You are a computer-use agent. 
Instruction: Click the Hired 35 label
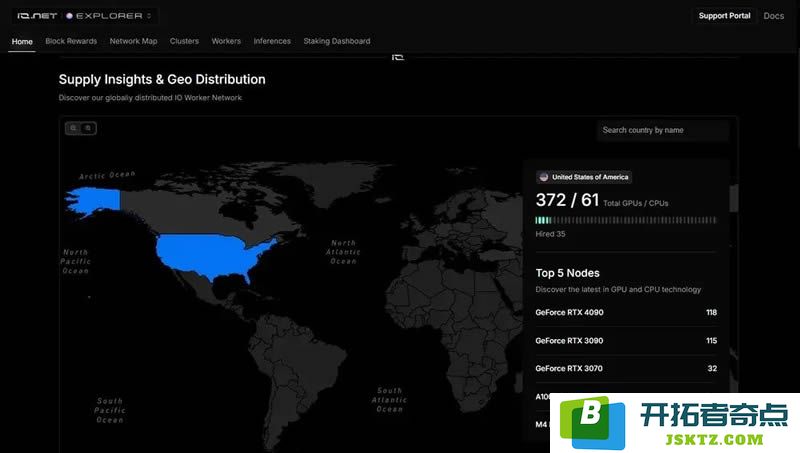click(550, 234)
